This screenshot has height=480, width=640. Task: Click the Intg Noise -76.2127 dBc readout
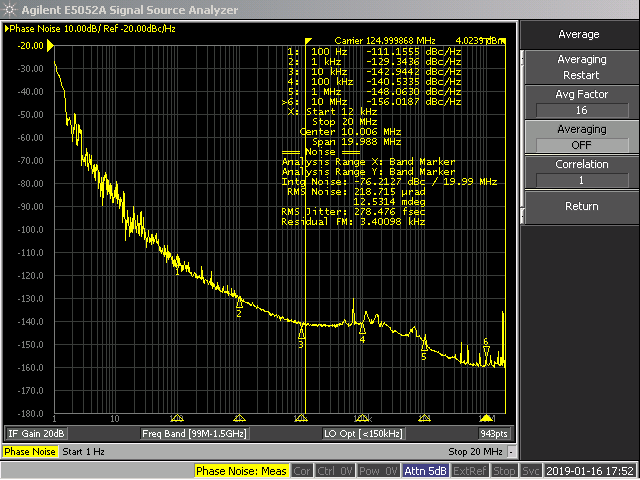389,182
